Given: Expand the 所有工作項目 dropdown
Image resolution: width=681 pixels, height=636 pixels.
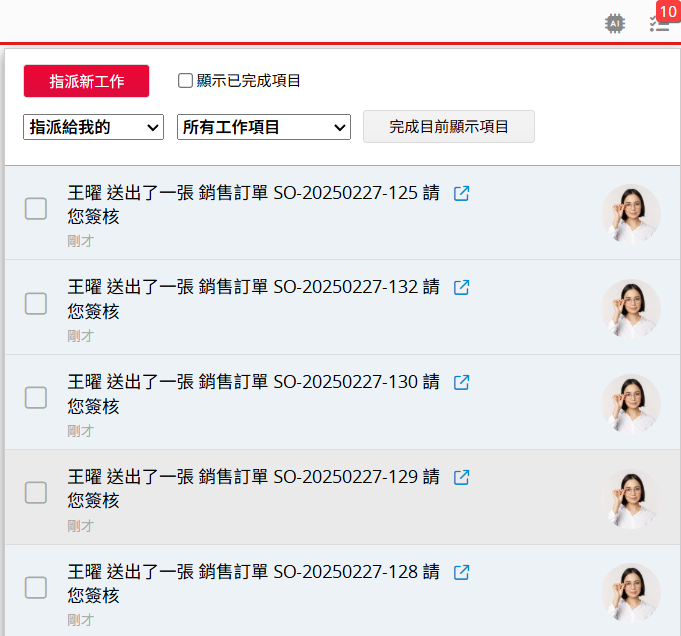Looking at the screenshot, I should pos(263,127).
